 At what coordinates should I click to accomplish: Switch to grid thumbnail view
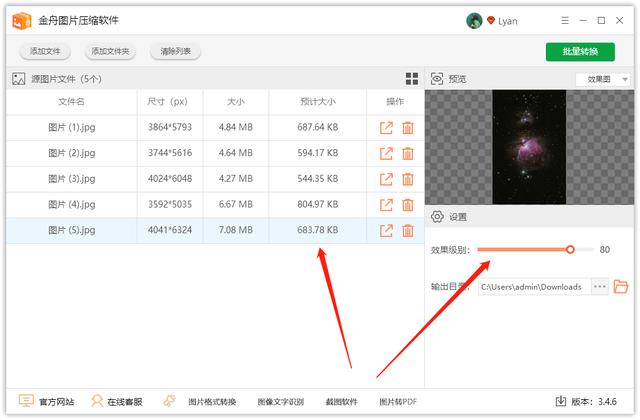tap(411, 79)
